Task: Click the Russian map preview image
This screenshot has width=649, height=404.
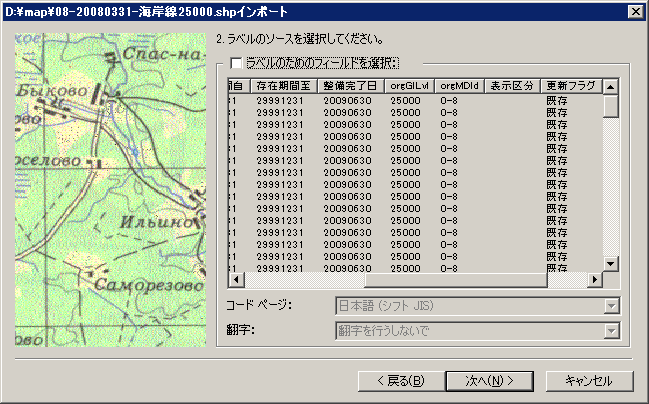Action: coord(111,190)
